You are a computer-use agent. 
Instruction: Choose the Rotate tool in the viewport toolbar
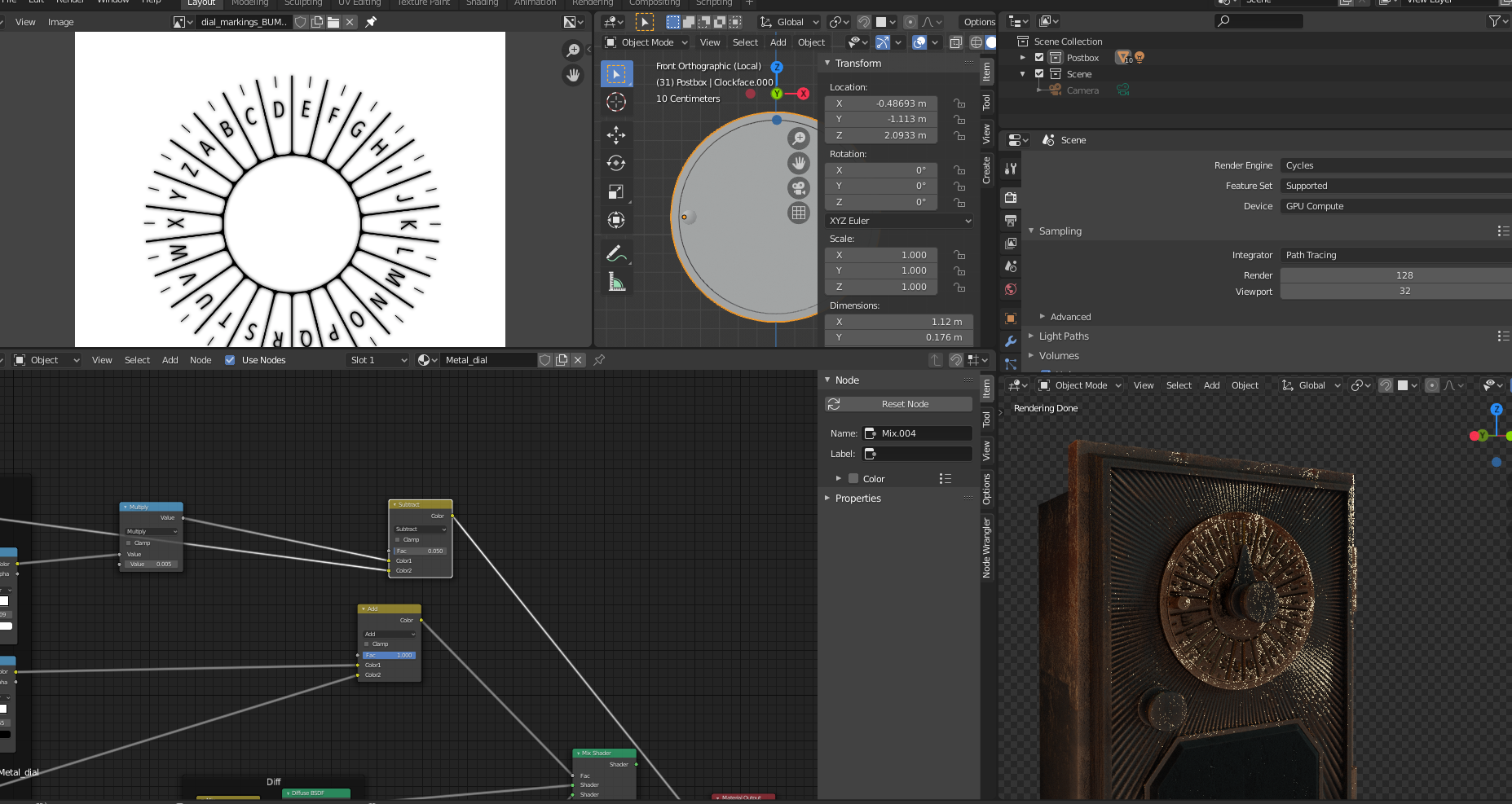(x=616, y=163)
